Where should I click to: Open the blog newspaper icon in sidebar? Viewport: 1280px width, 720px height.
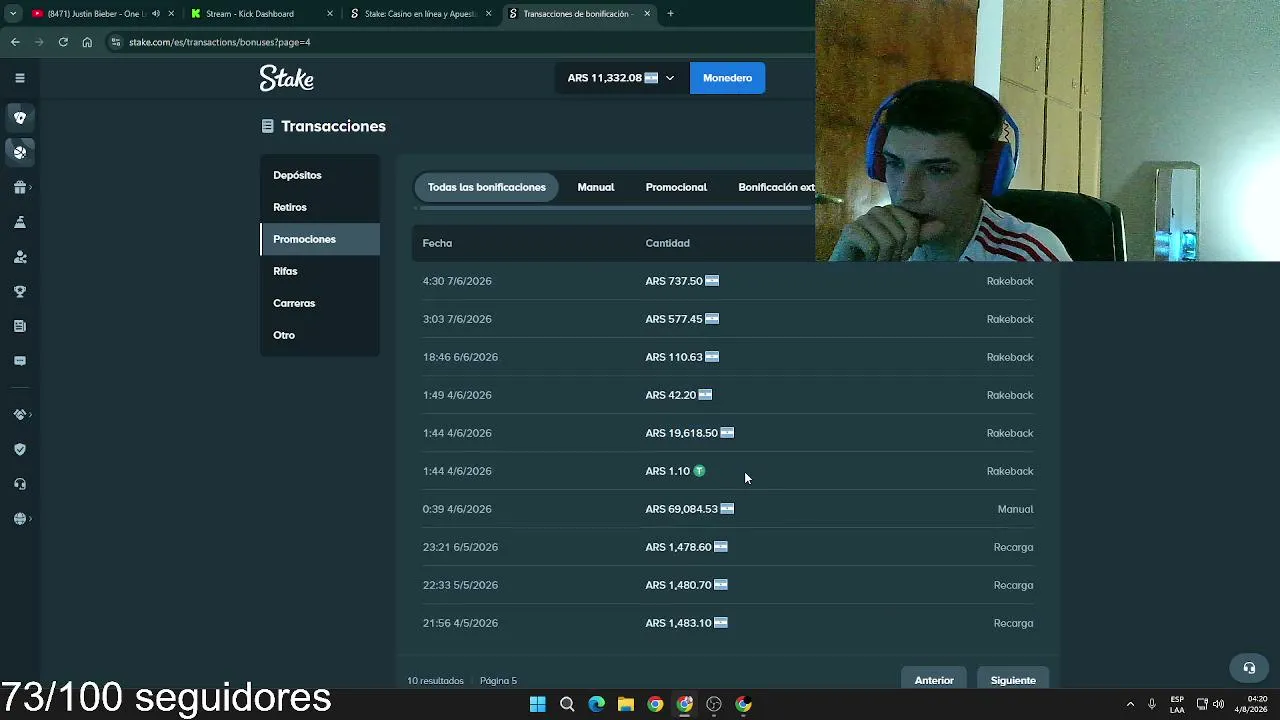coord(20,326)
